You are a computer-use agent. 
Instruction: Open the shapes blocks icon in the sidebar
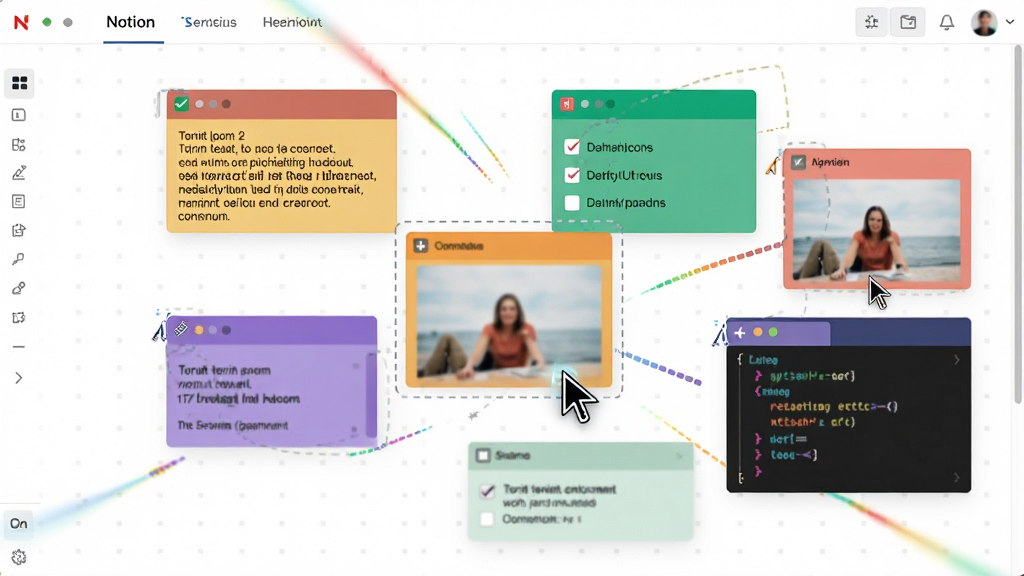click(x=18, y=144)
